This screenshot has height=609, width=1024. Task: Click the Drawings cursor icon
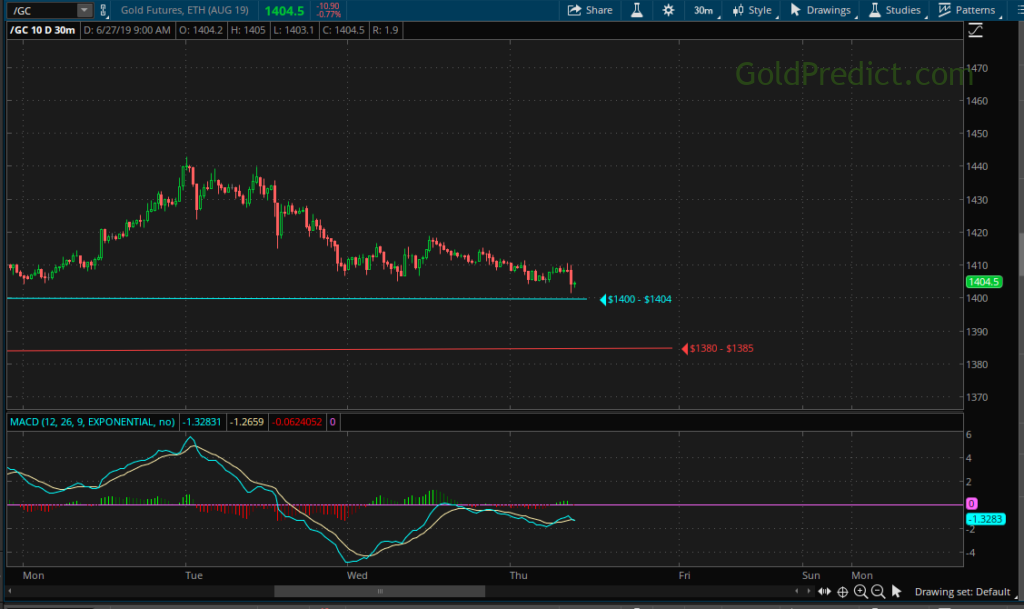[x=794, y=10]
